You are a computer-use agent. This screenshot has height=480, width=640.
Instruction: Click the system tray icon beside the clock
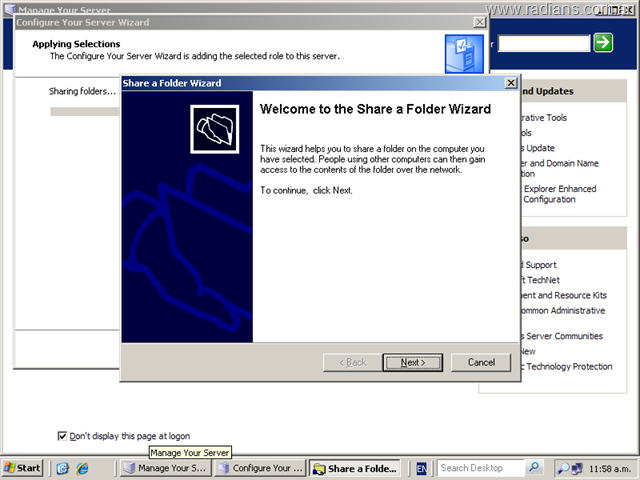(x=565, y=468)
